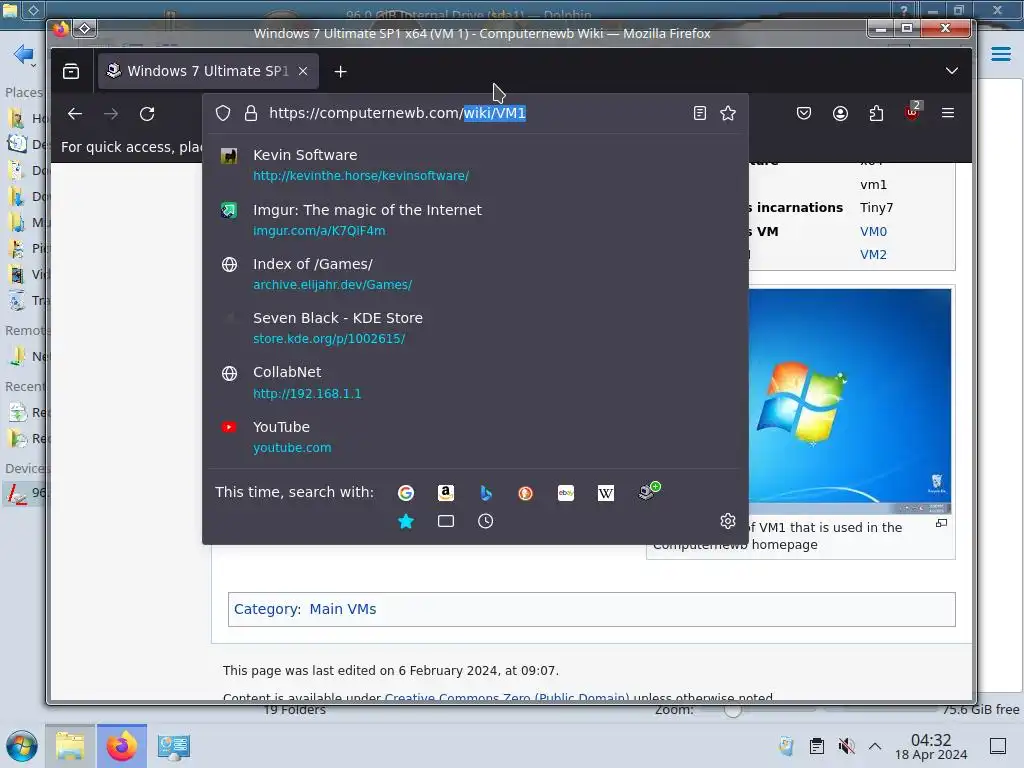Open the VM2 wiki link
The image size is (1024, 768).
tap(873, 255)
